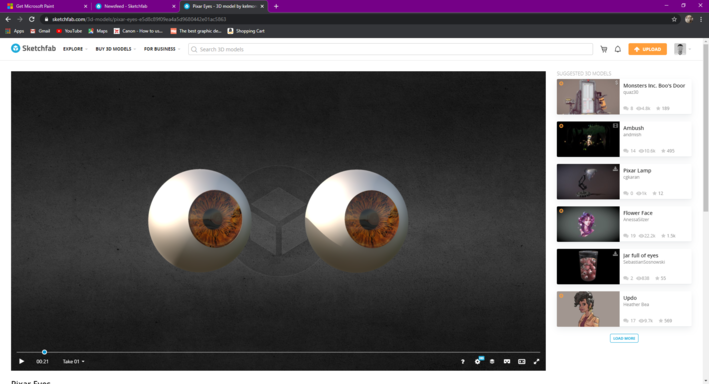The image size is (709, 384).
Task: Click the orange Upload button
Action: point(648,49)
